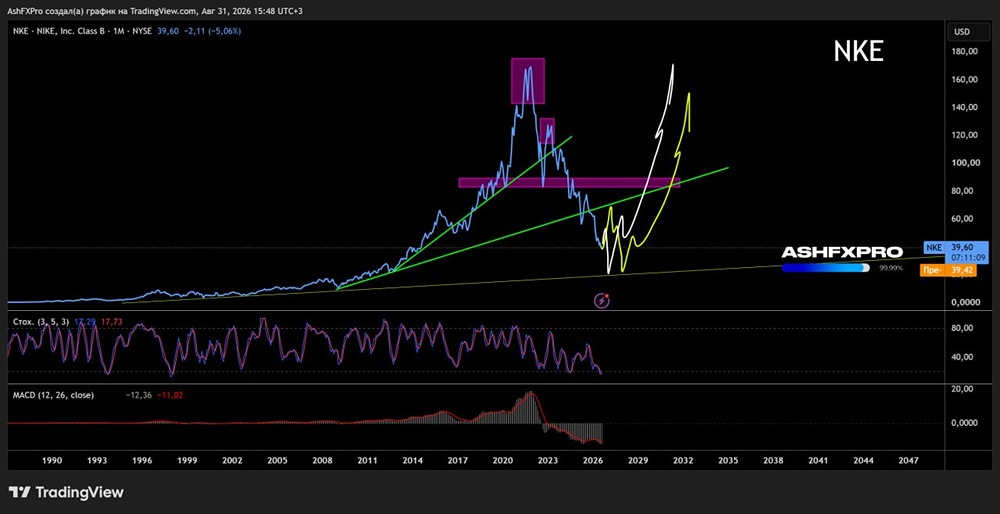Viewport: 1000px width, 514px height.
Task: Select the largest magenta rectangle at the price peak
Action: (527, 81)
